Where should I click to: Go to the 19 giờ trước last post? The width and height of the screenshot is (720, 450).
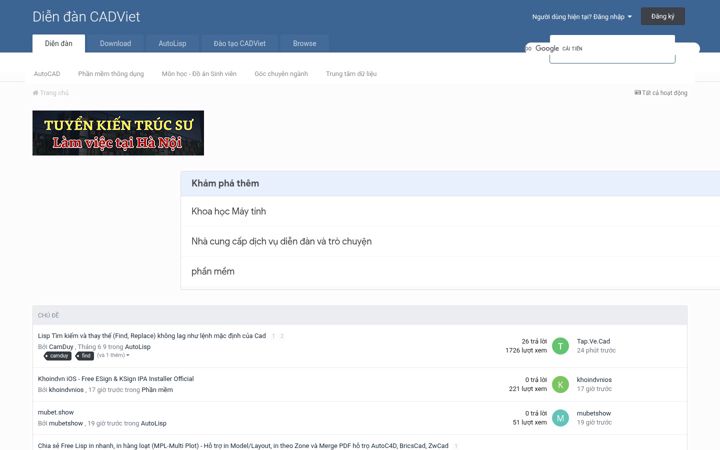[x=594, y=422]
